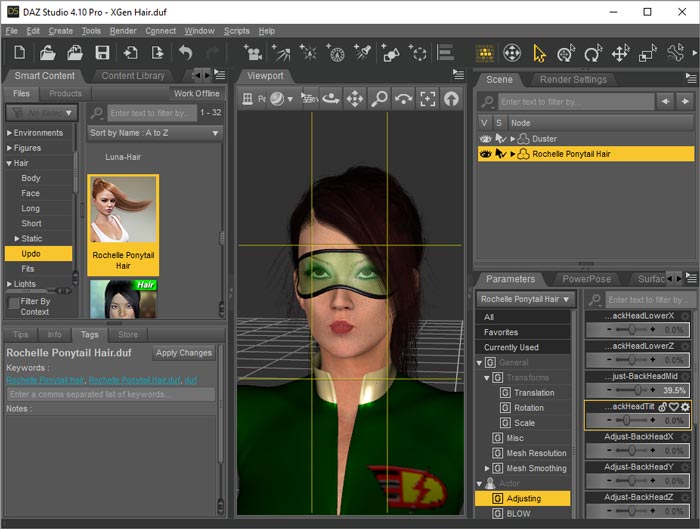700x529 pixels.
Task: Click the viewport pan arrows icon
Action: 355,99
